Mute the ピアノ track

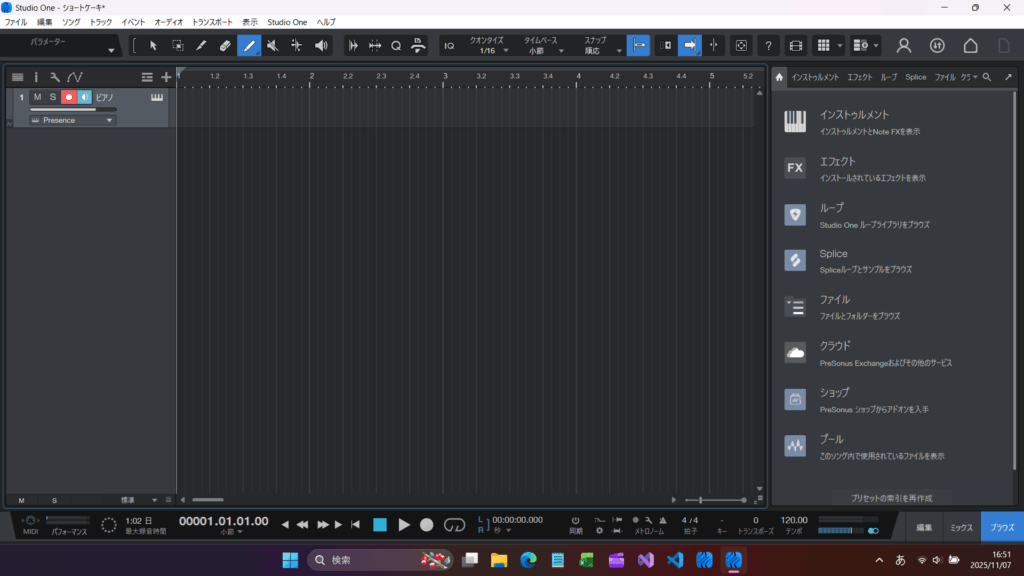pos(37,97)
